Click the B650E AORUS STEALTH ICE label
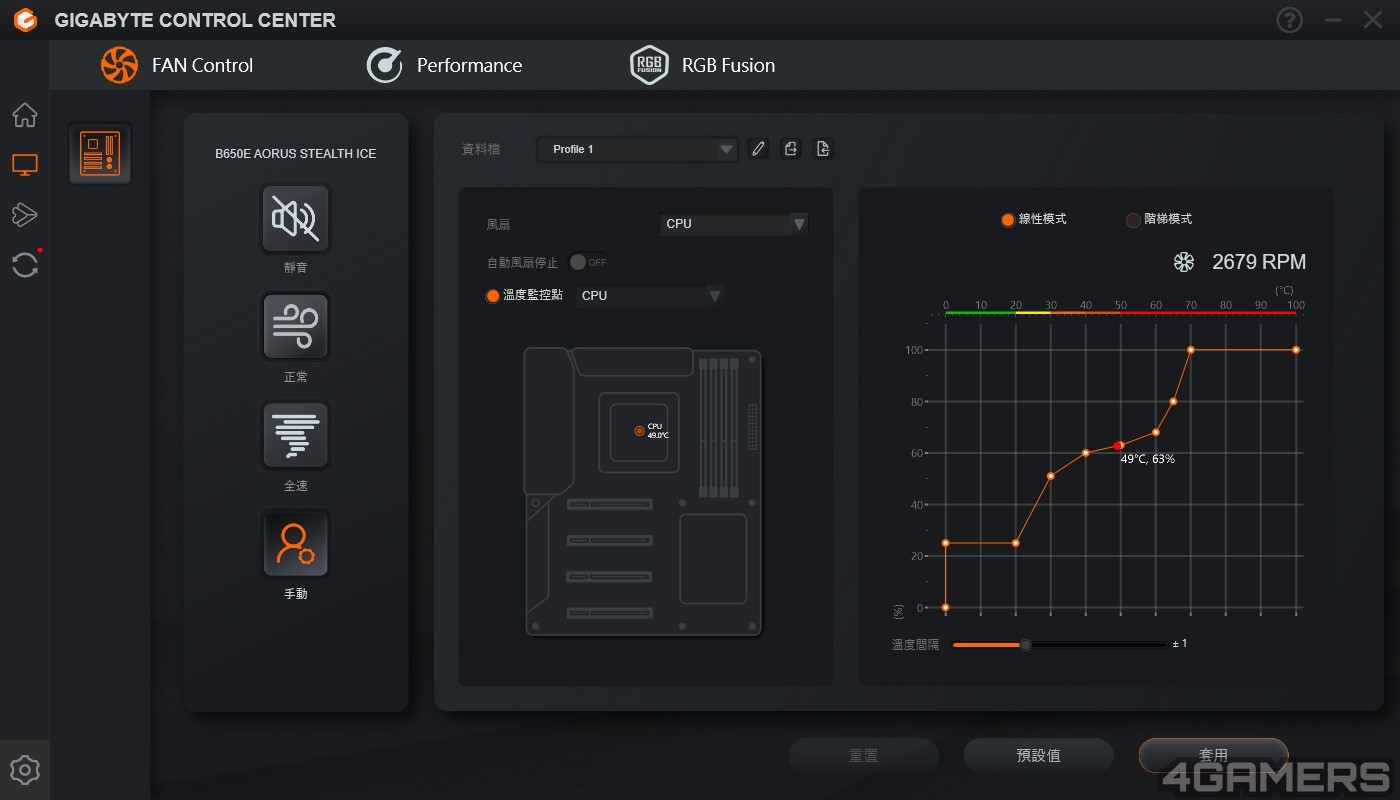 pos(296,154)
